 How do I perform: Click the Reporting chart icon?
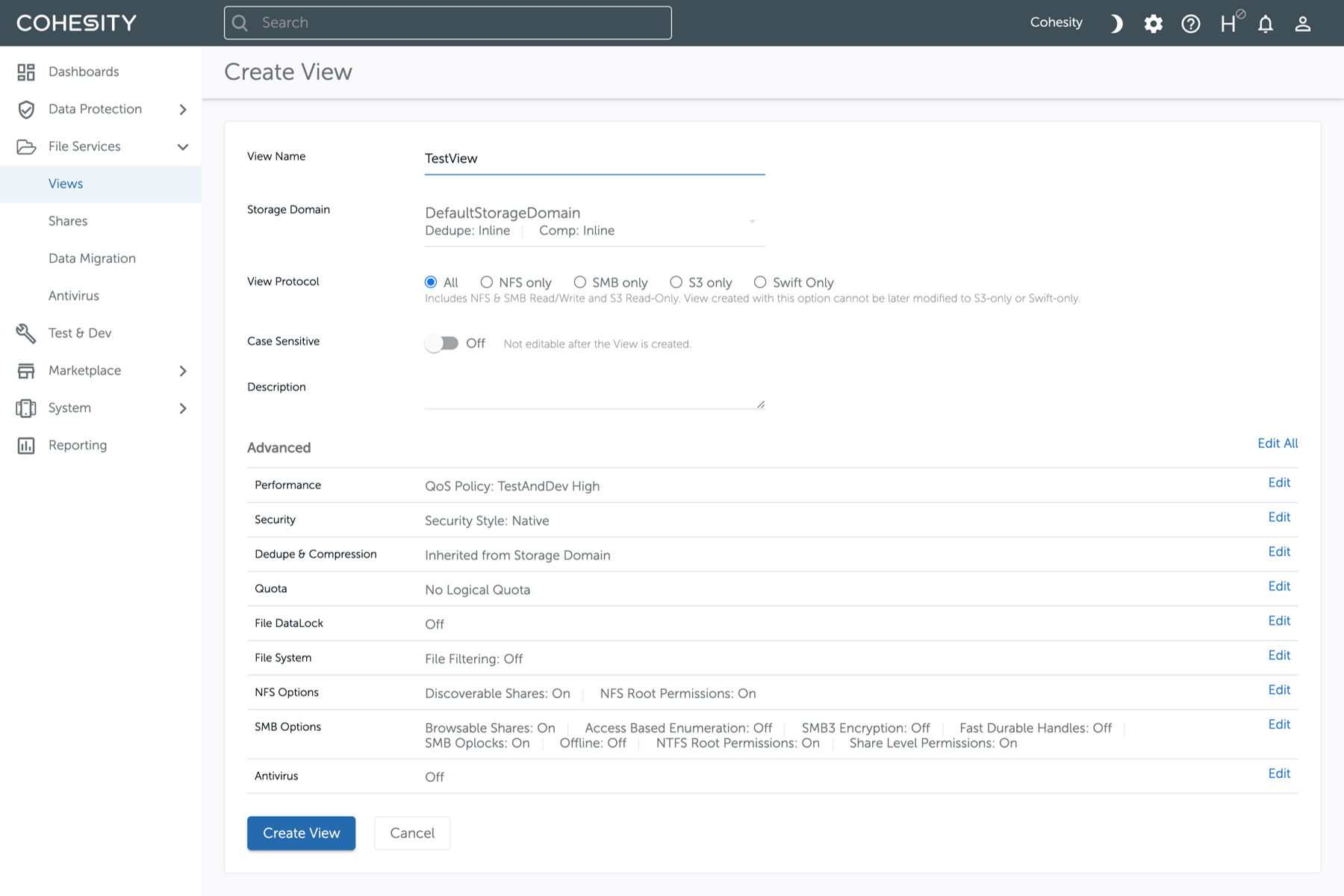26,445
